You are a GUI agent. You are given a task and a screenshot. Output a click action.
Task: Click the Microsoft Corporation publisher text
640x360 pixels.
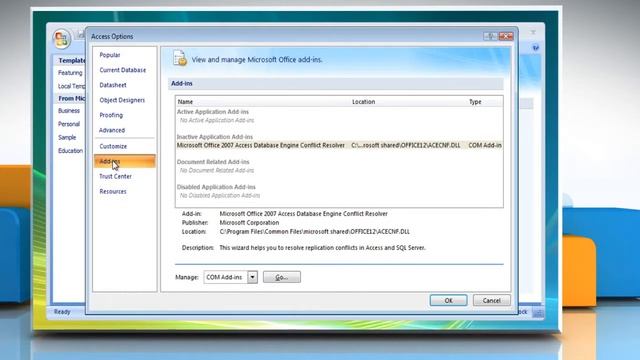pos(249,223)
